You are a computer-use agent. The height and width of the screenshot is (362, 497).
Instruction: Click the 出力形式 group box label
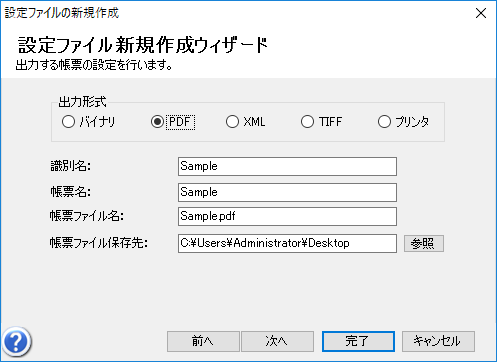tap(82, 102)
